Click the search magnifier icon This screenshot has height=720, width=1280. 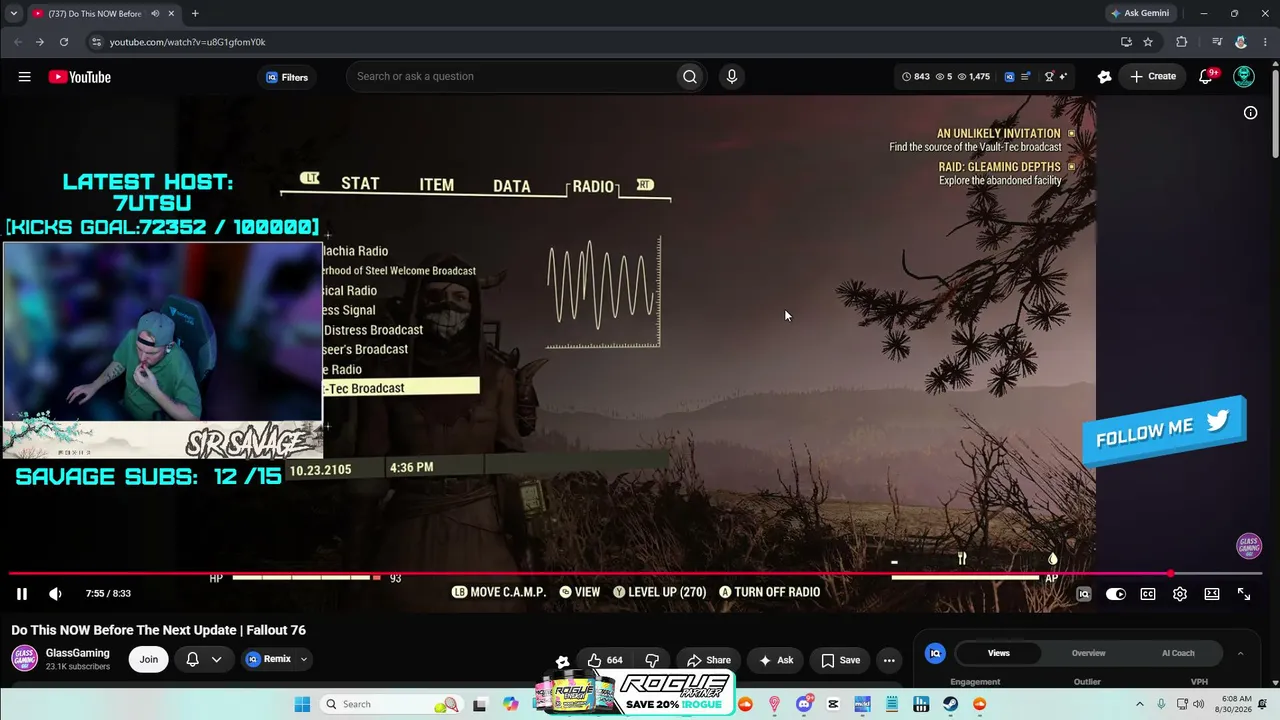(690, 77)
